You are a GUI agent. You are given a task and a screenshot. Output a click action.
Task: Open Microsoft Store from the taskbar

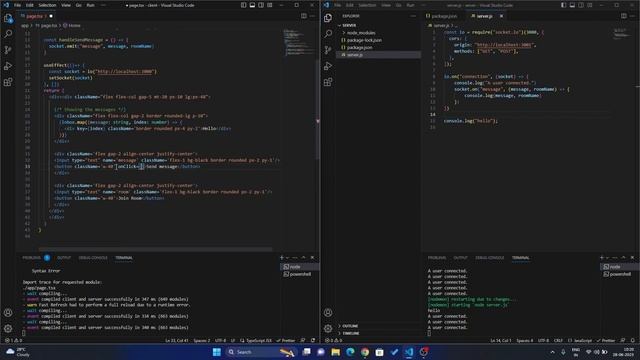[380, 352]
